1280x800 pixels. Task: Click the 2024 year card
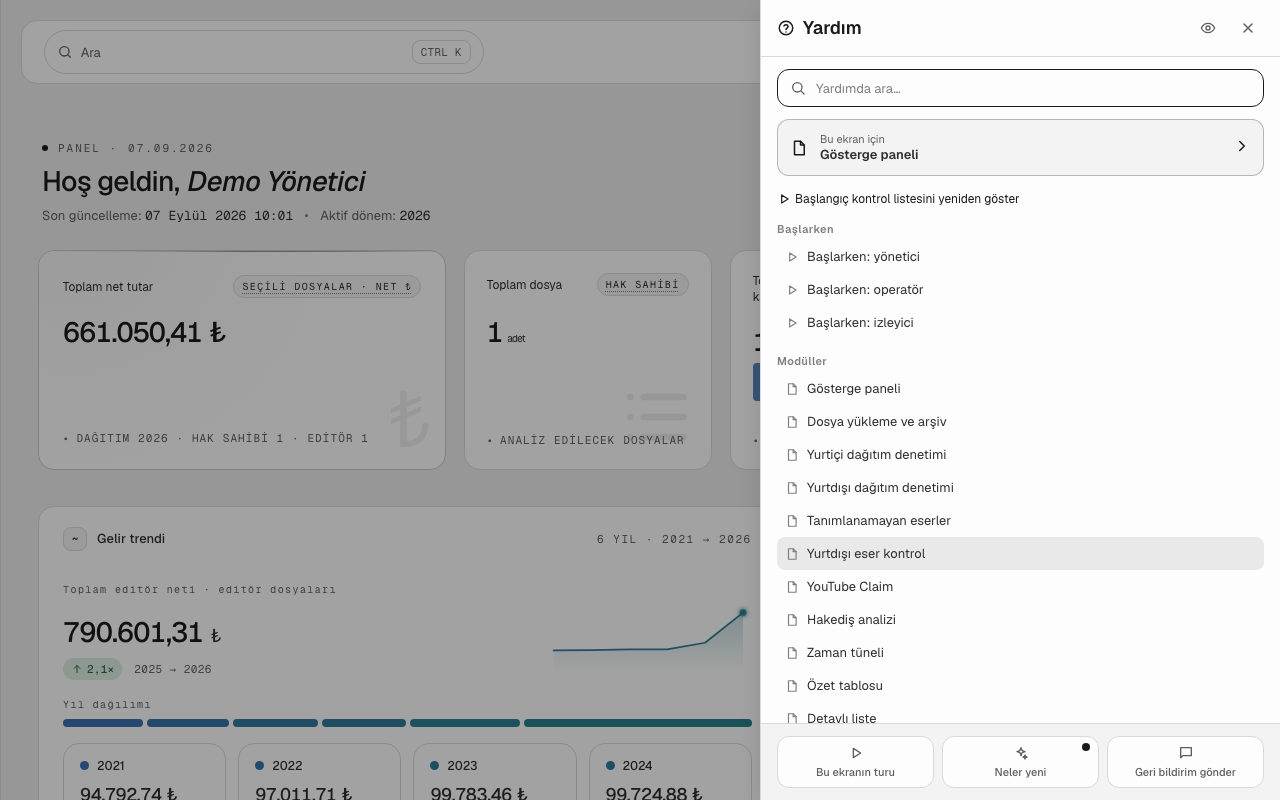click(x=670, y=772)
